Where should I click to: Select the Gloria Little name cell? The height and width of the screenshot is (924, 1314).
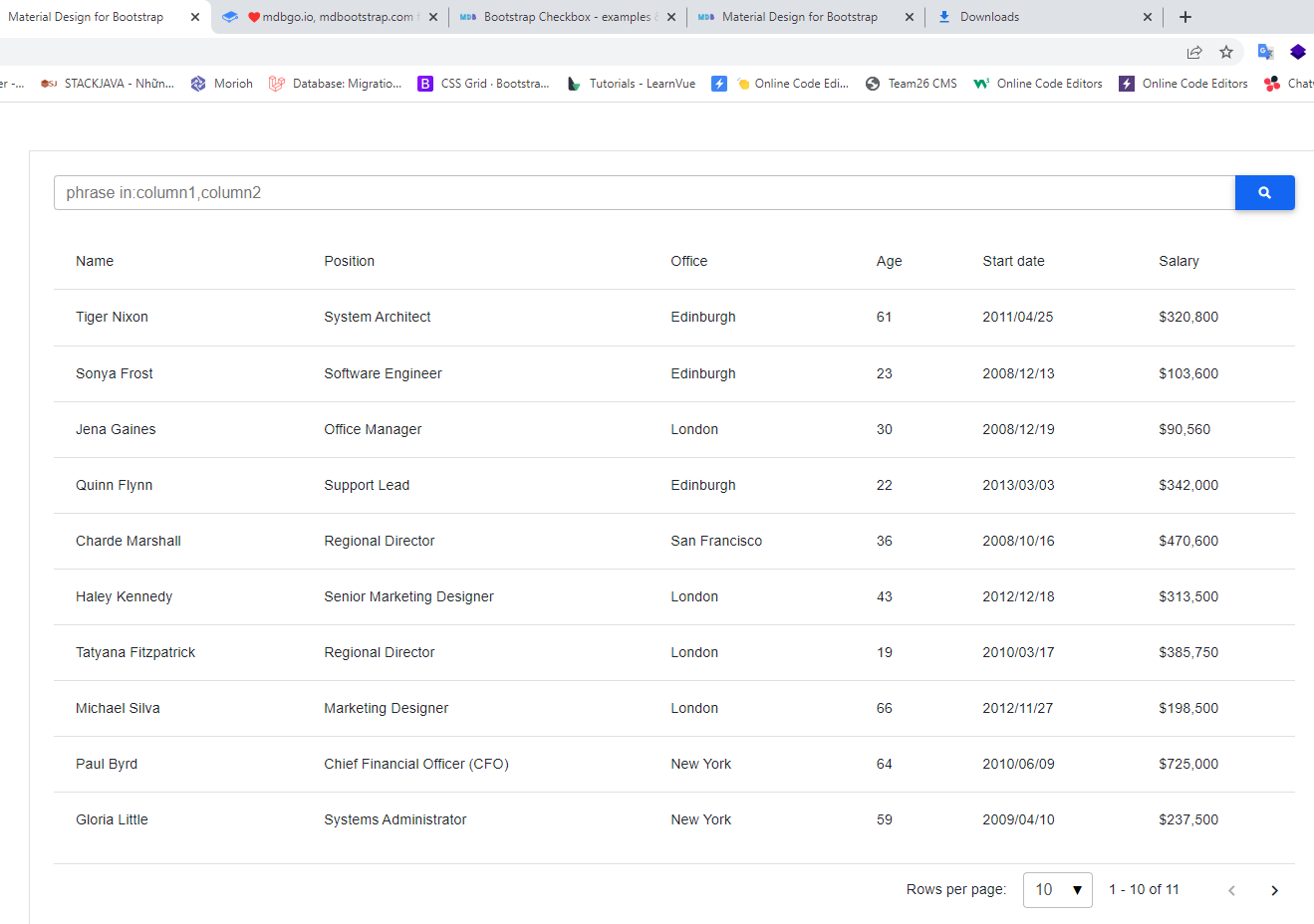[x=112, y=819]
